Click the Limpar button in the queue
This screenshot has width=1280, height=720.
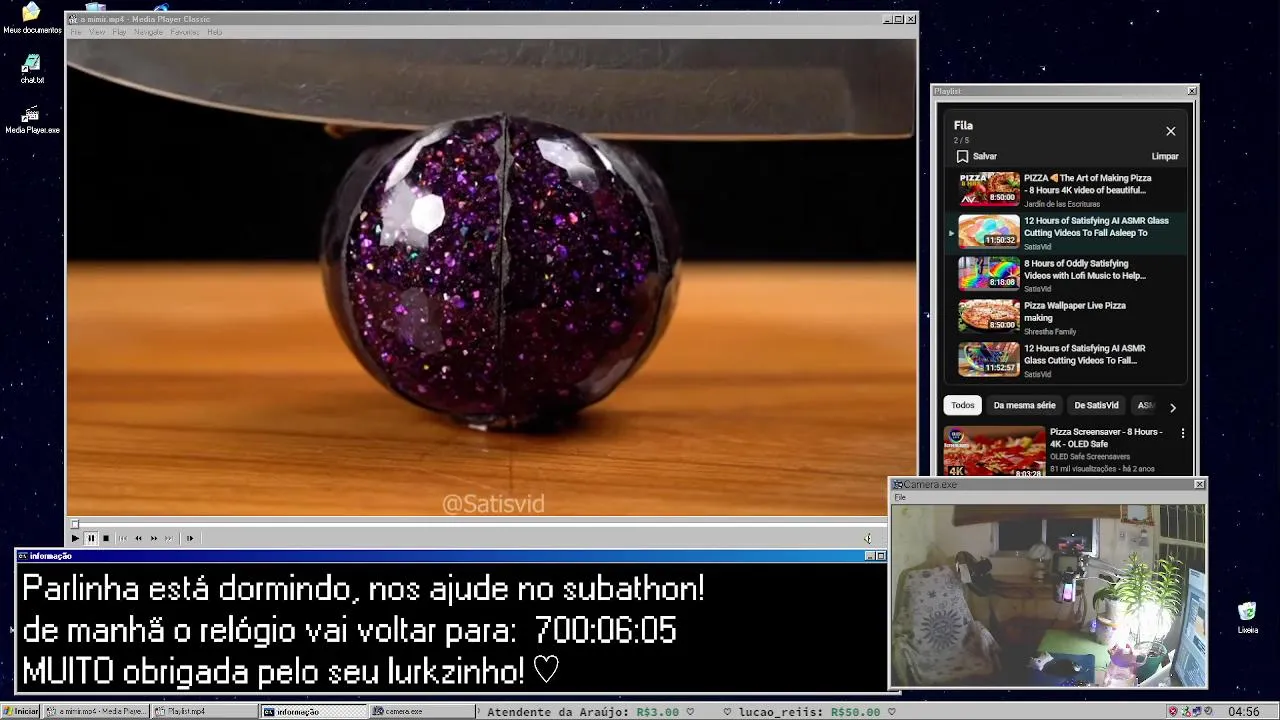coord(1165,156)
